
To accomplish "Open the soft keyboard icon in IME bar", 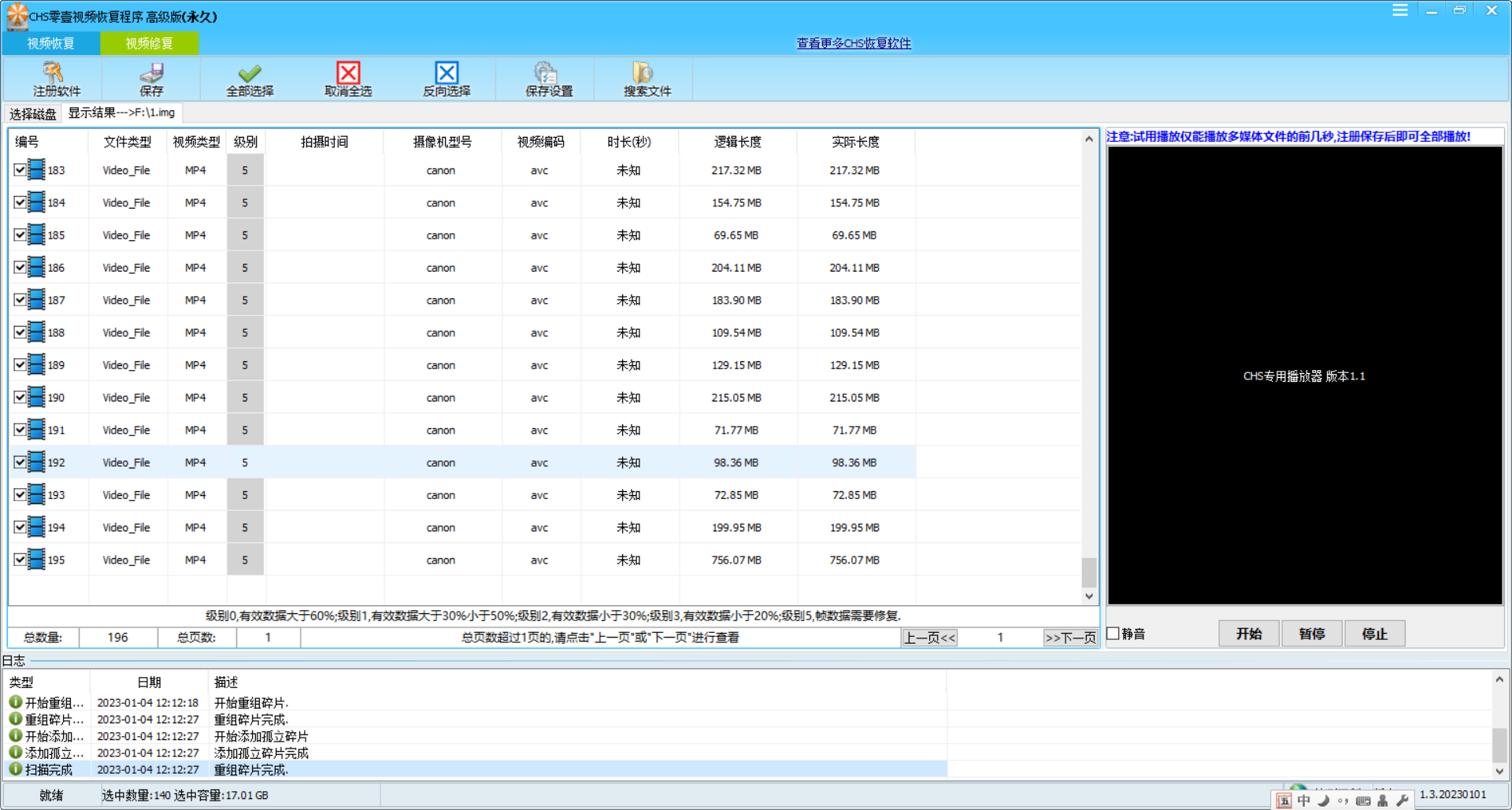I will tap(1363, 801).
